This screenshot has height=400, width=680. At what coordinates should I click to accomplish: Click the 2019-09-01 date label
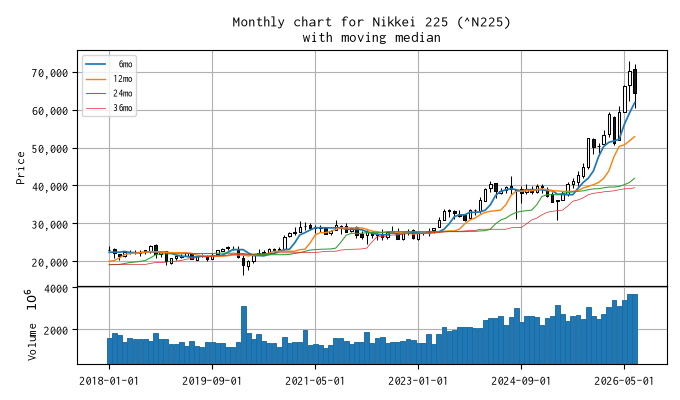(x=212, y=381)
